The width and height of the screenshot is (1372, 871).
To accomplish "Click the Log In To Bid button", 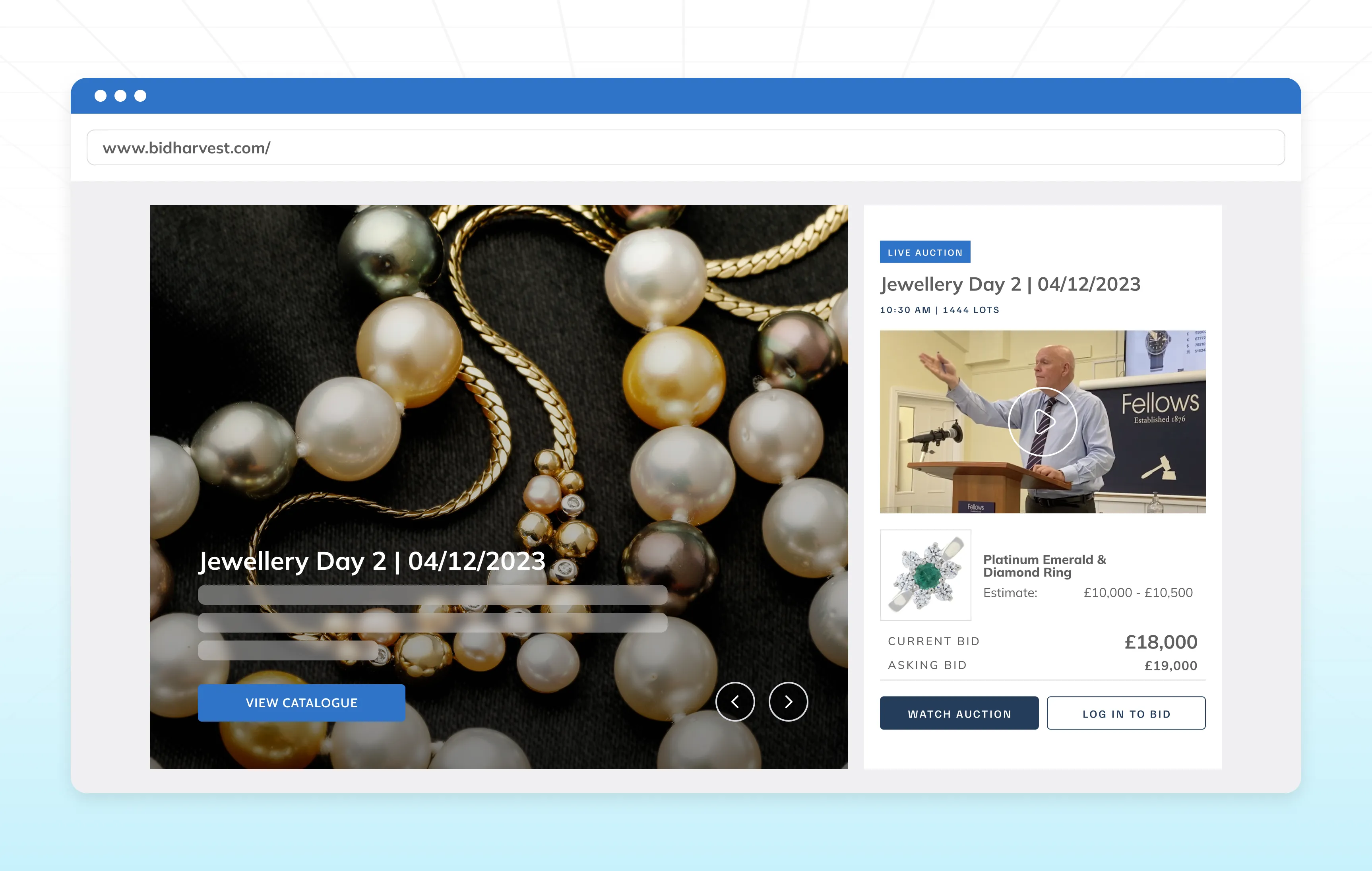I will (x=1126, y=713).
